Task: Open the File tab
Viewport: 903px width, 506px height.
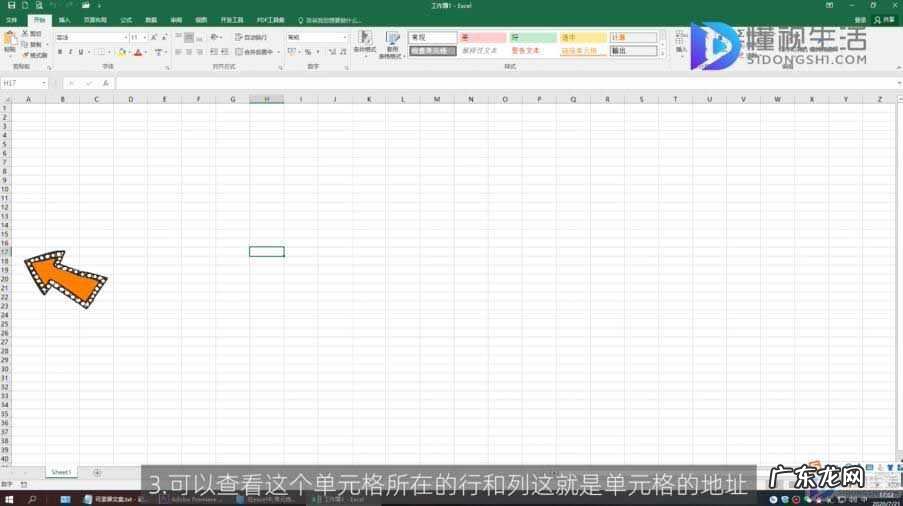Action: (12, 20)
